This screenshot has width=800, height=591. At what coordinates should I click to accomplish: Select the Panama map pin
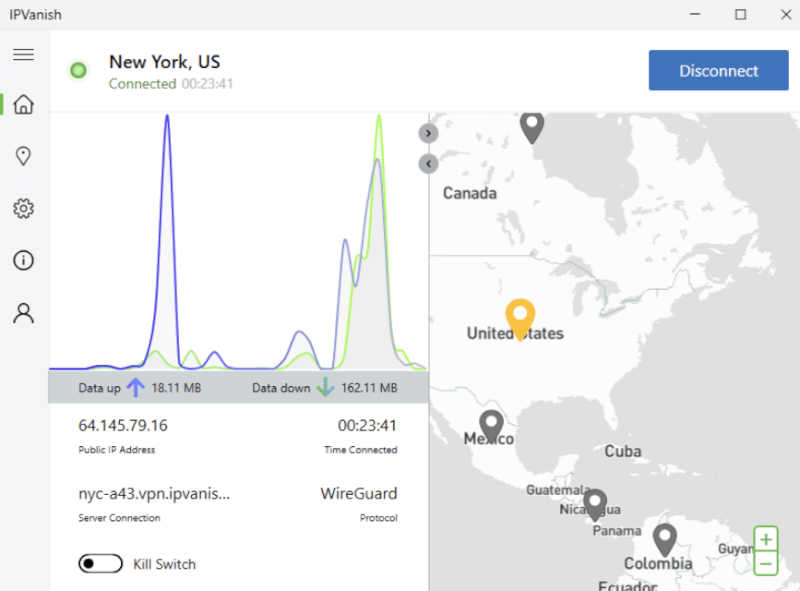[x=596, y=503]
